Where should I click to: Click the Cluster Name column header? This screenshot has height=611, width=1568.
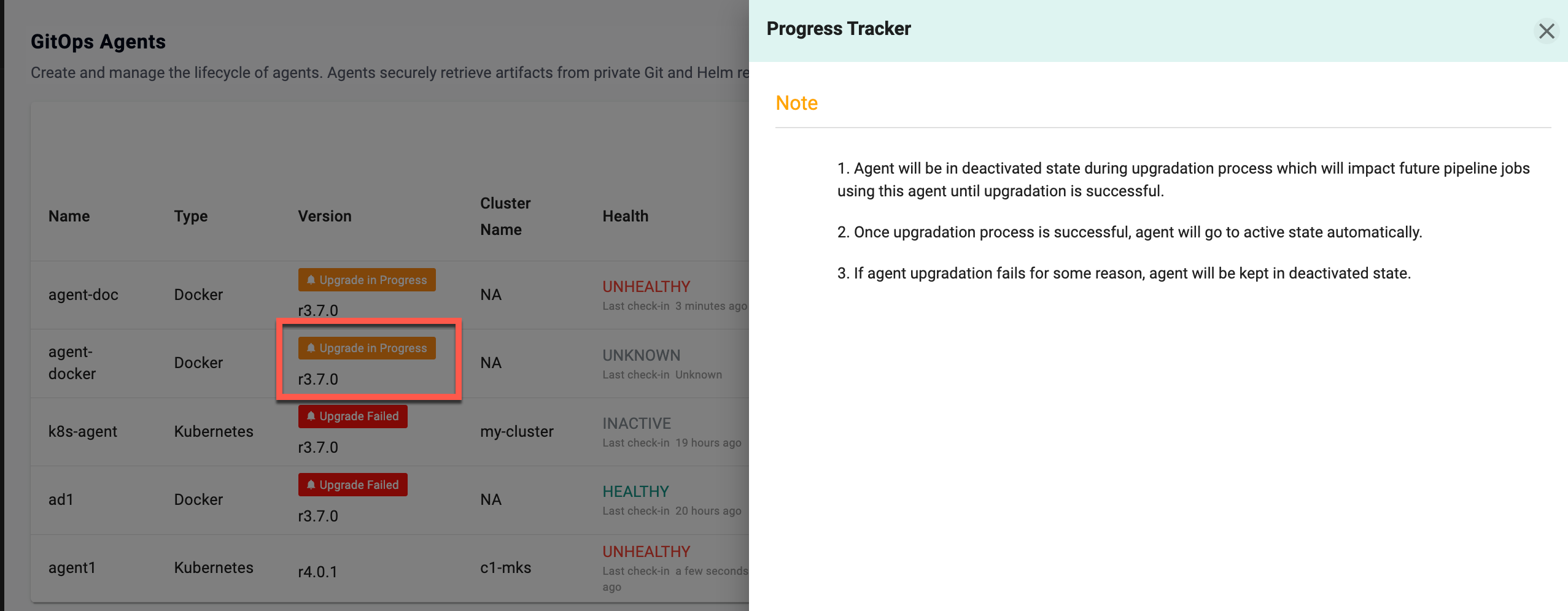505,216
